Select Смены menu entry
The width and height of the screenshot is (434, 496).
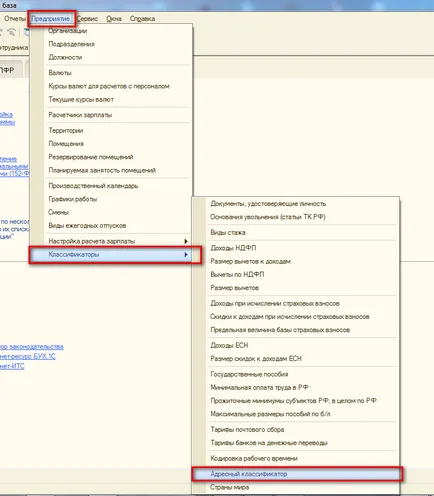58,212
